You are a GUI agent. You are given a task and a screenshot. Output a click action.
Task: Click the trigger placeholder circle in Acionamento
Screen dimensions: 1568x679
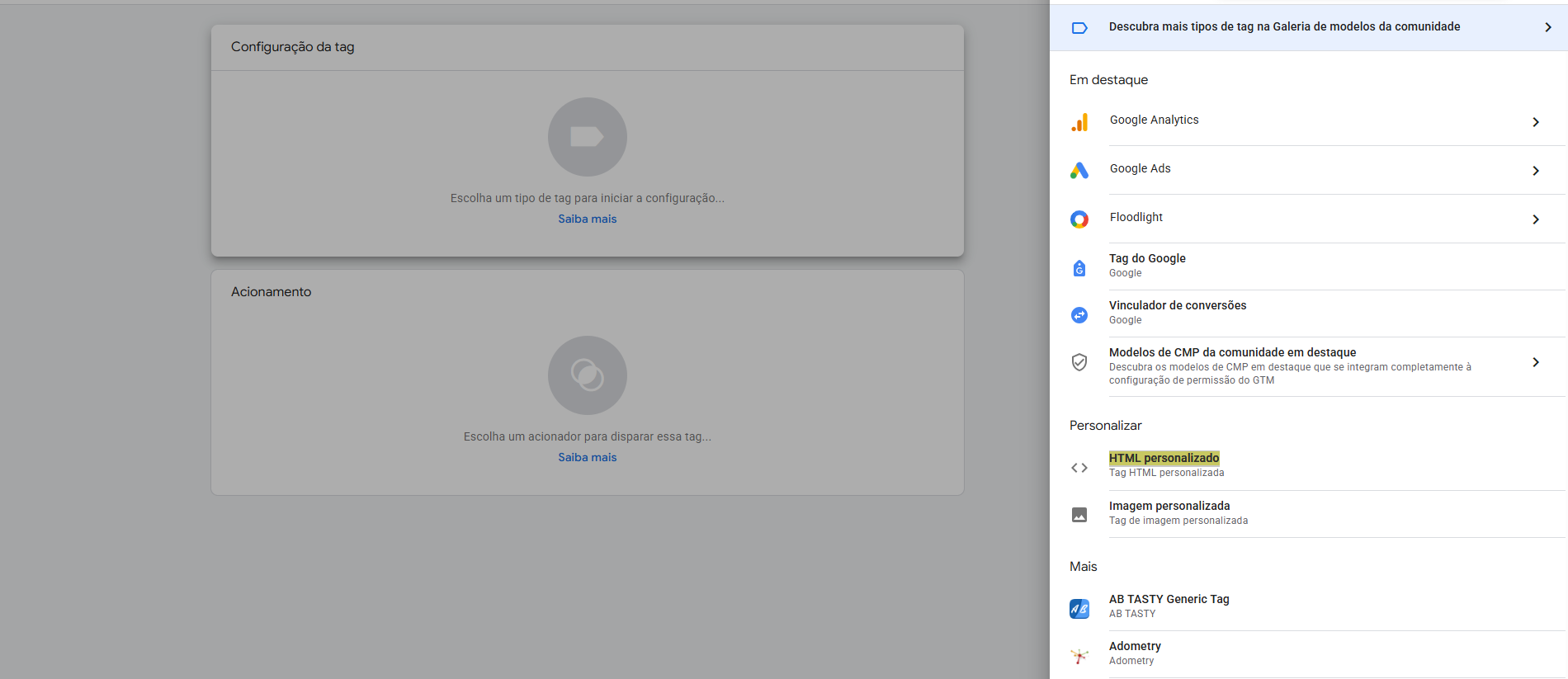coord(588,375)
